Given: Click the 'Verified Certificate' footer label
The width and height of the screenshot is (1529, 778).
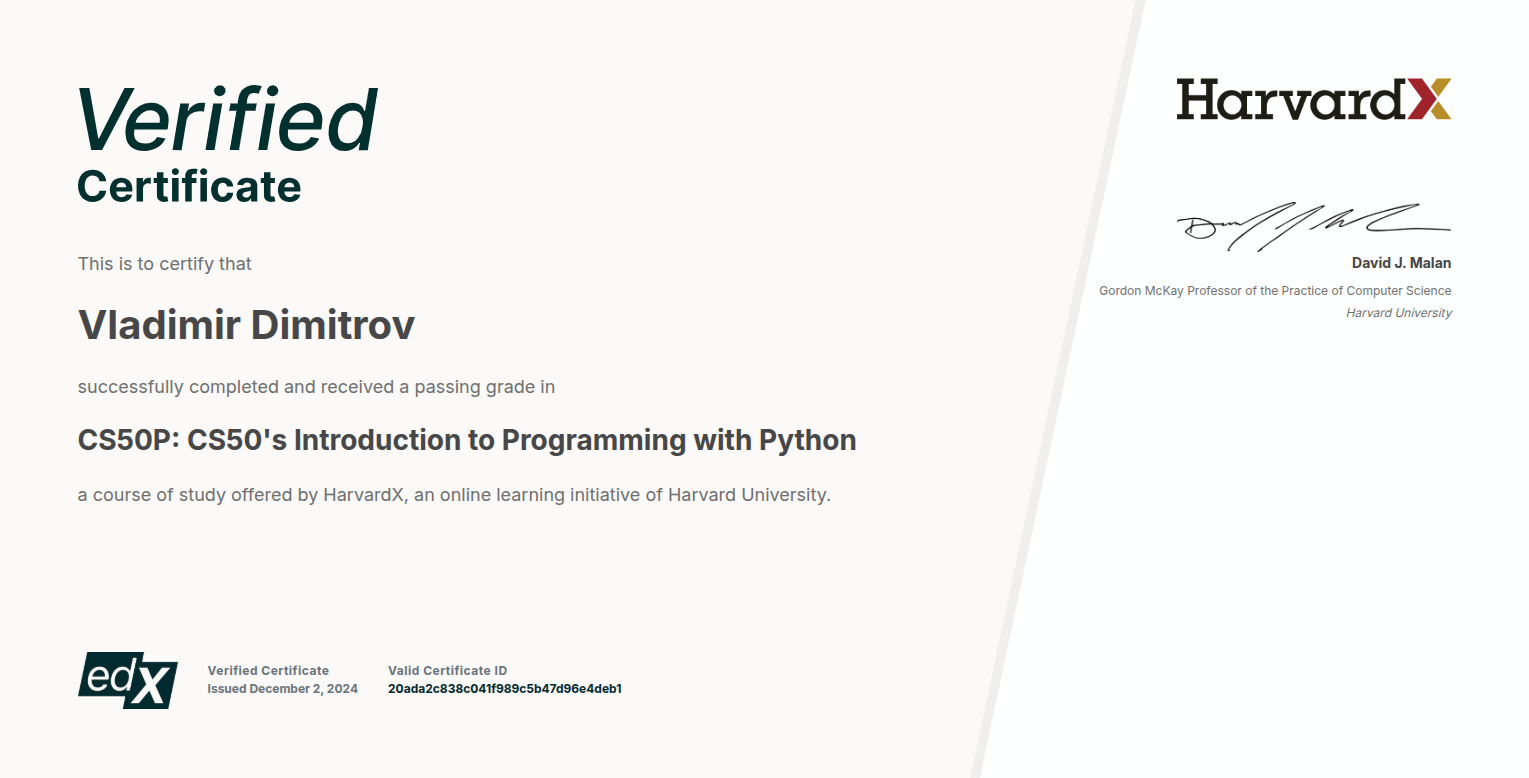Looking at the screenshot, I should coord(268,671).
